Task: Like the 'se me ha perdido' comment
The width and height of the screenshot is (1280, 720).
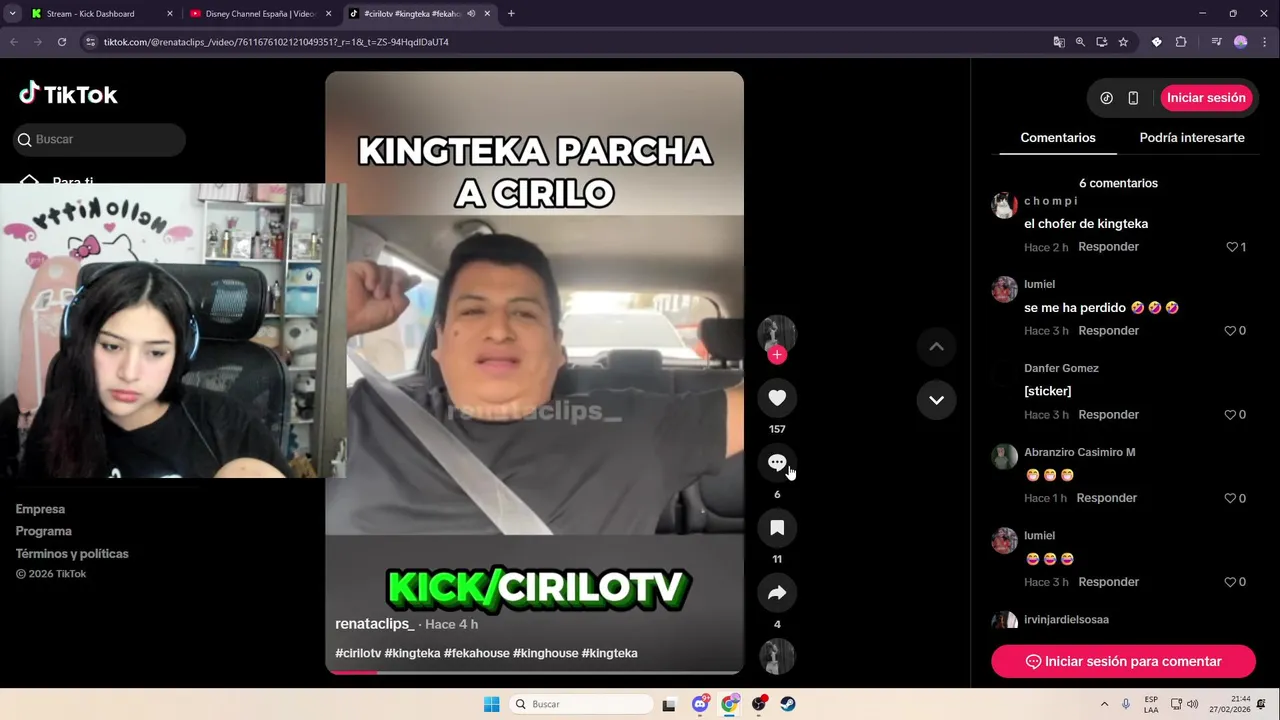Action: [1231, 331]
